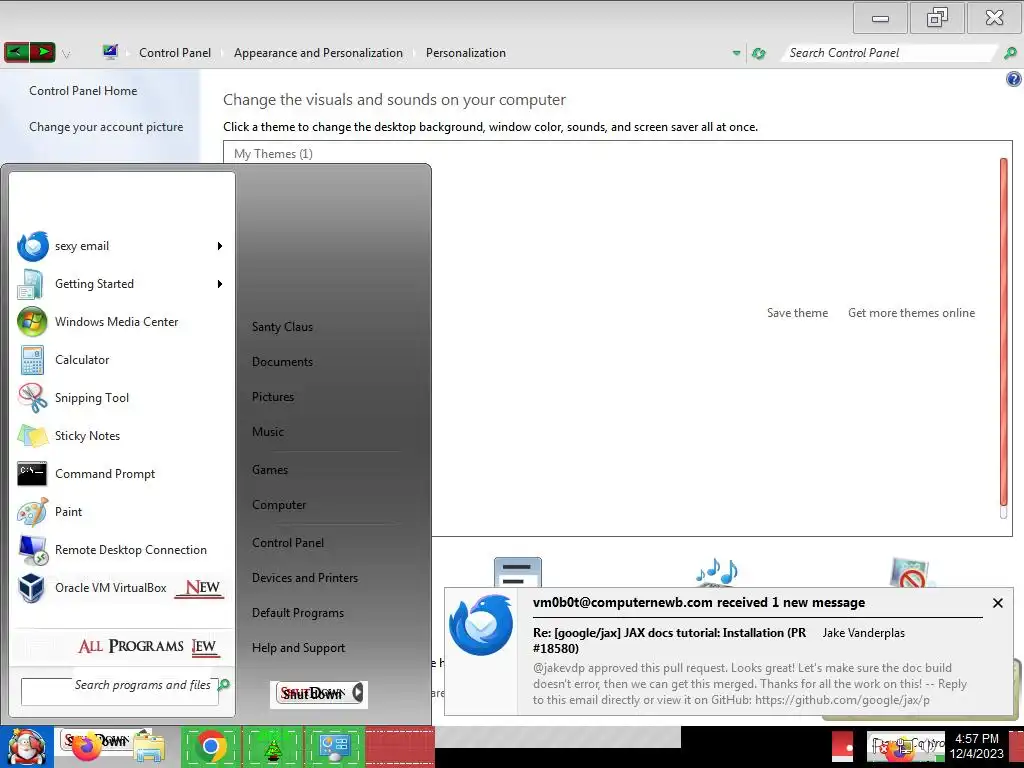Switch to Control Panel taskbar button

click(334, 748)
